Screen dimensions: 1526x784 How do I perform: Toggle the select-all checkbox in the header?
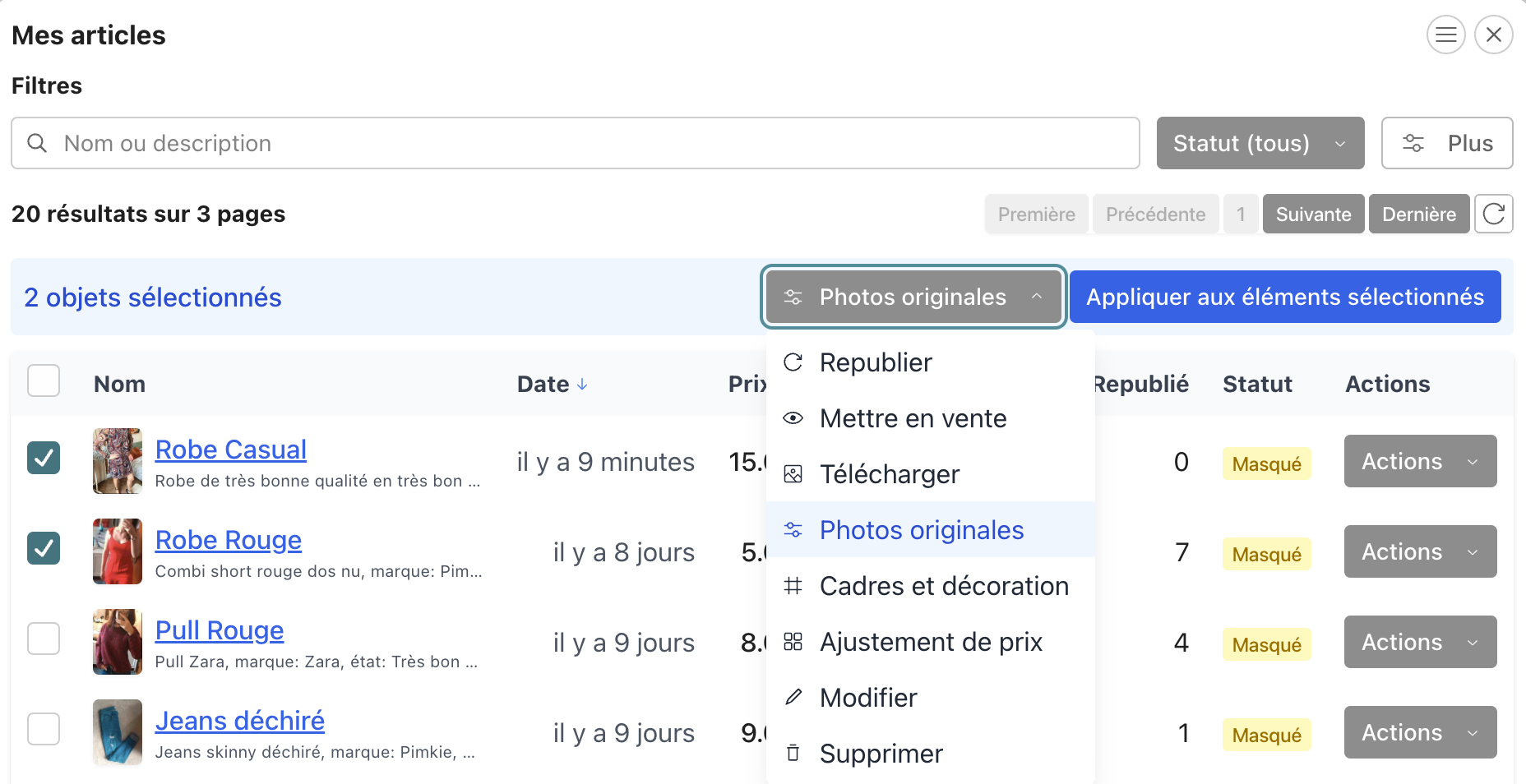coord(43,380)
